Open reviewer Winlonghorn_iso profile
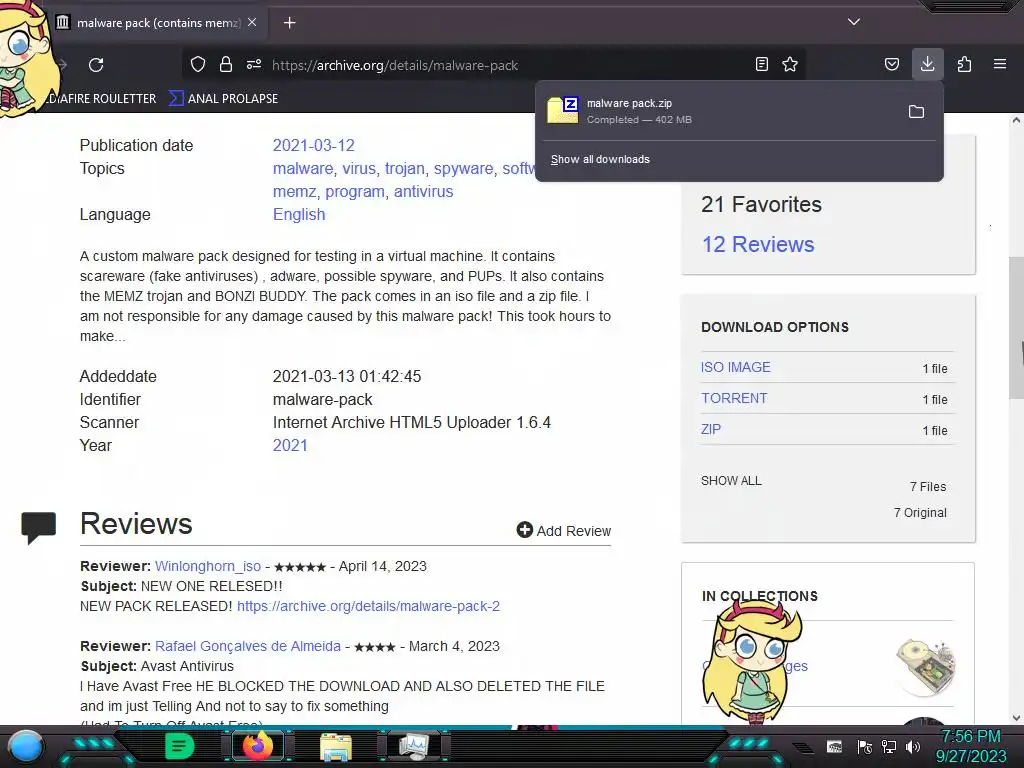Screen dimensions: 1024x768 click(x=208, y=566)
